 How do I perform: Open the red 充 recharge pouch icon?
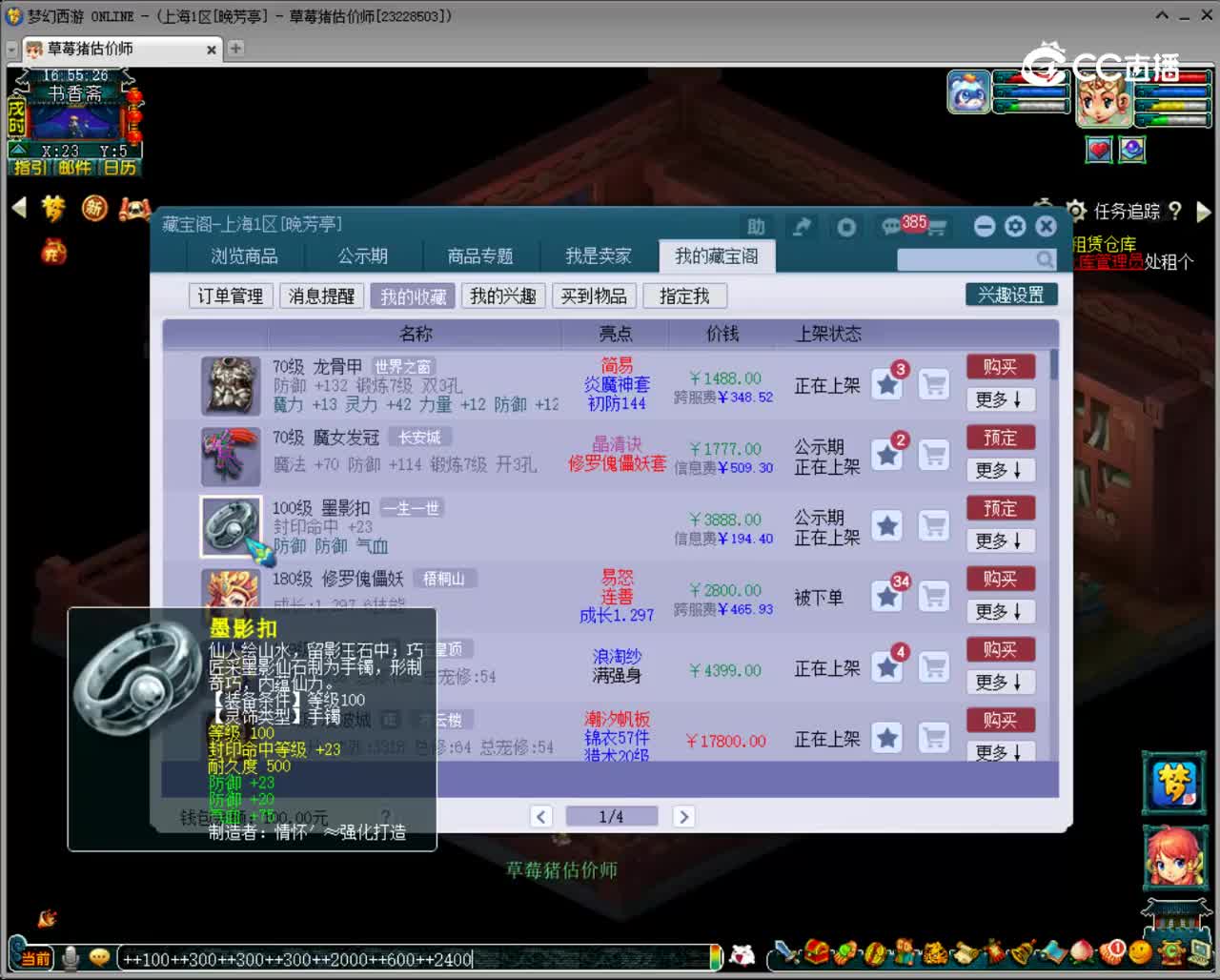point(53,251)
